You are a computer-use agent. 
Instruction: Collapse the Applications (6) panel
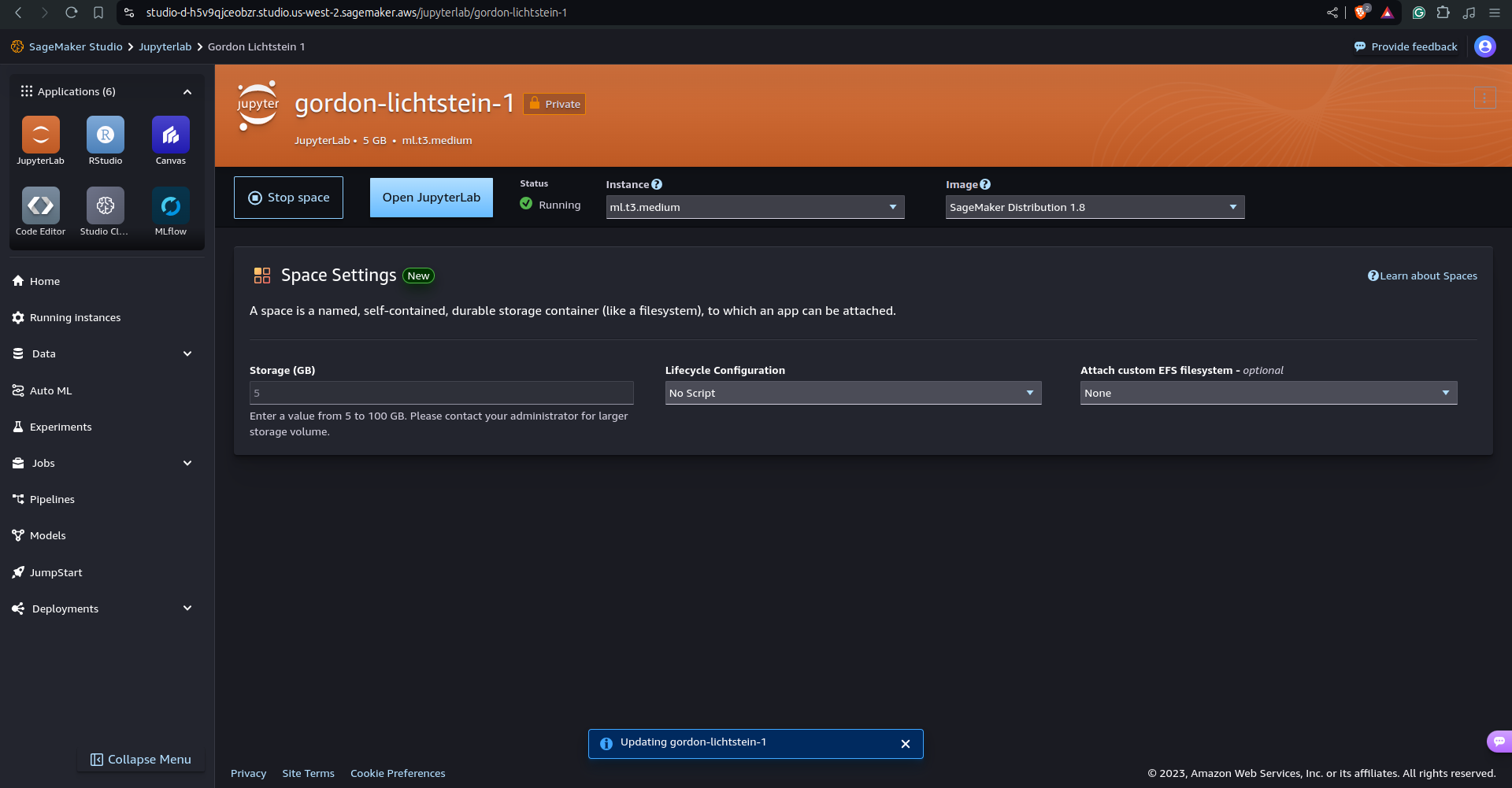click(187, 92)
